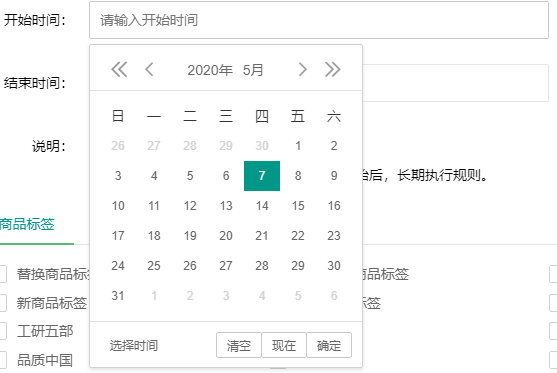Tick the 新商品标签 checkbox

click(x=2, y=303)
